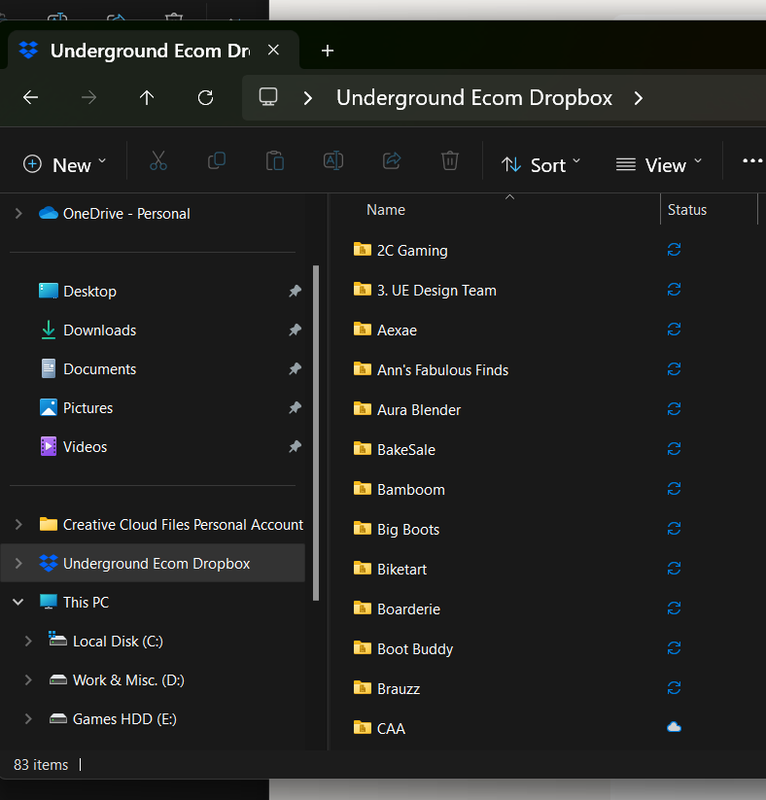Screen dimensions: 766x800
Task: Expand the This PC tree node
Action: [18, 602]
